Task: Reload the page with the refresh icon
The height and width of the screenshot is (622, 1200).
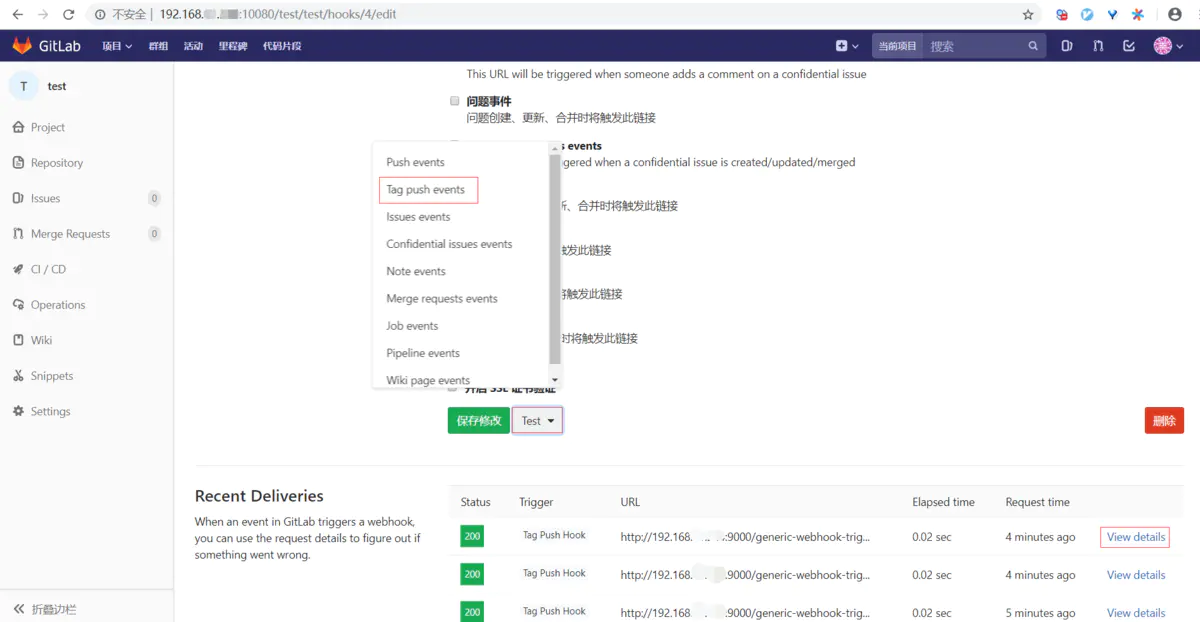Action: (x=68, y=15)
